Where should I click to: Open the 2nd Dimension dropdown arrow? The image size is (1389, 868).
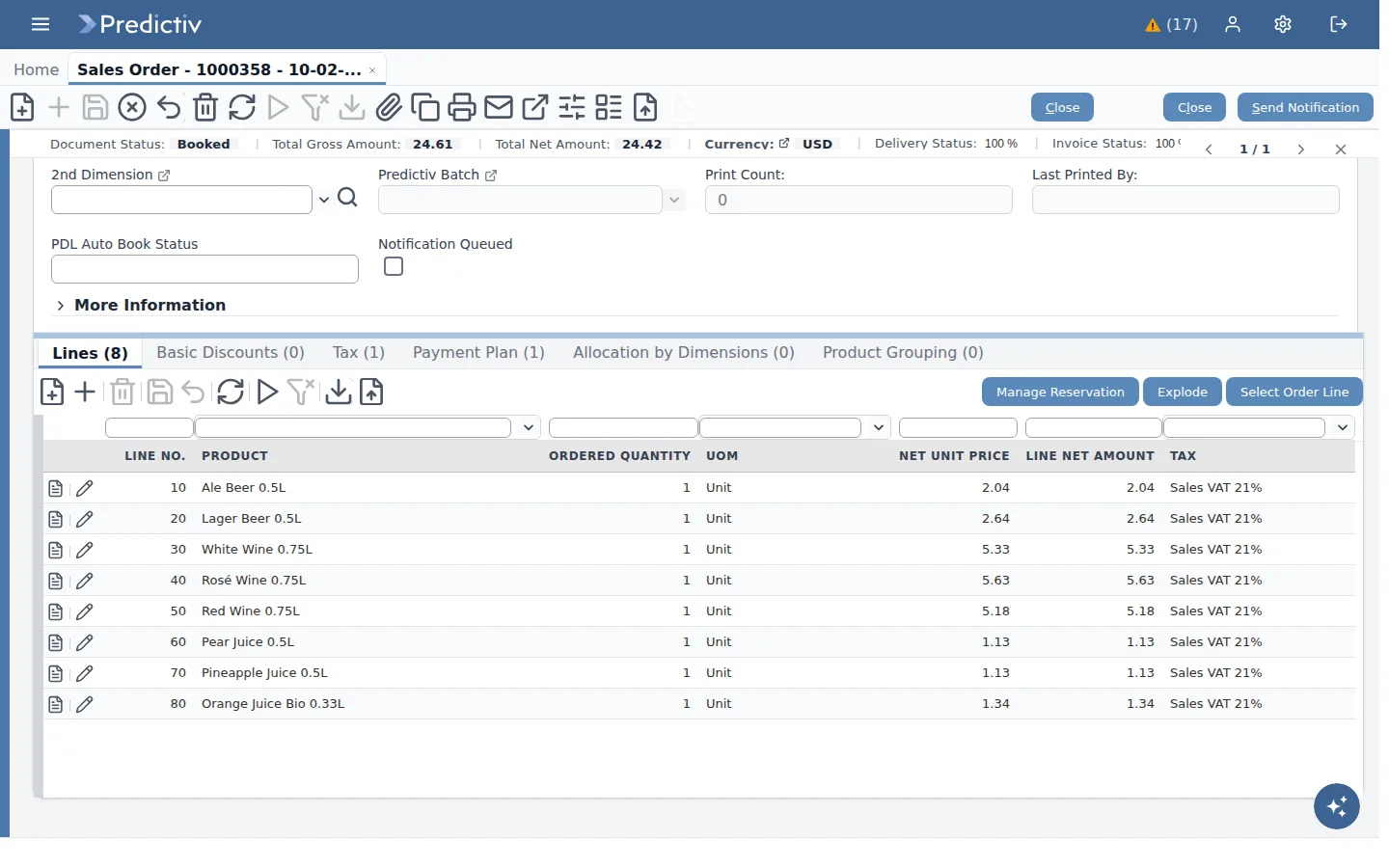click(324, 200)
